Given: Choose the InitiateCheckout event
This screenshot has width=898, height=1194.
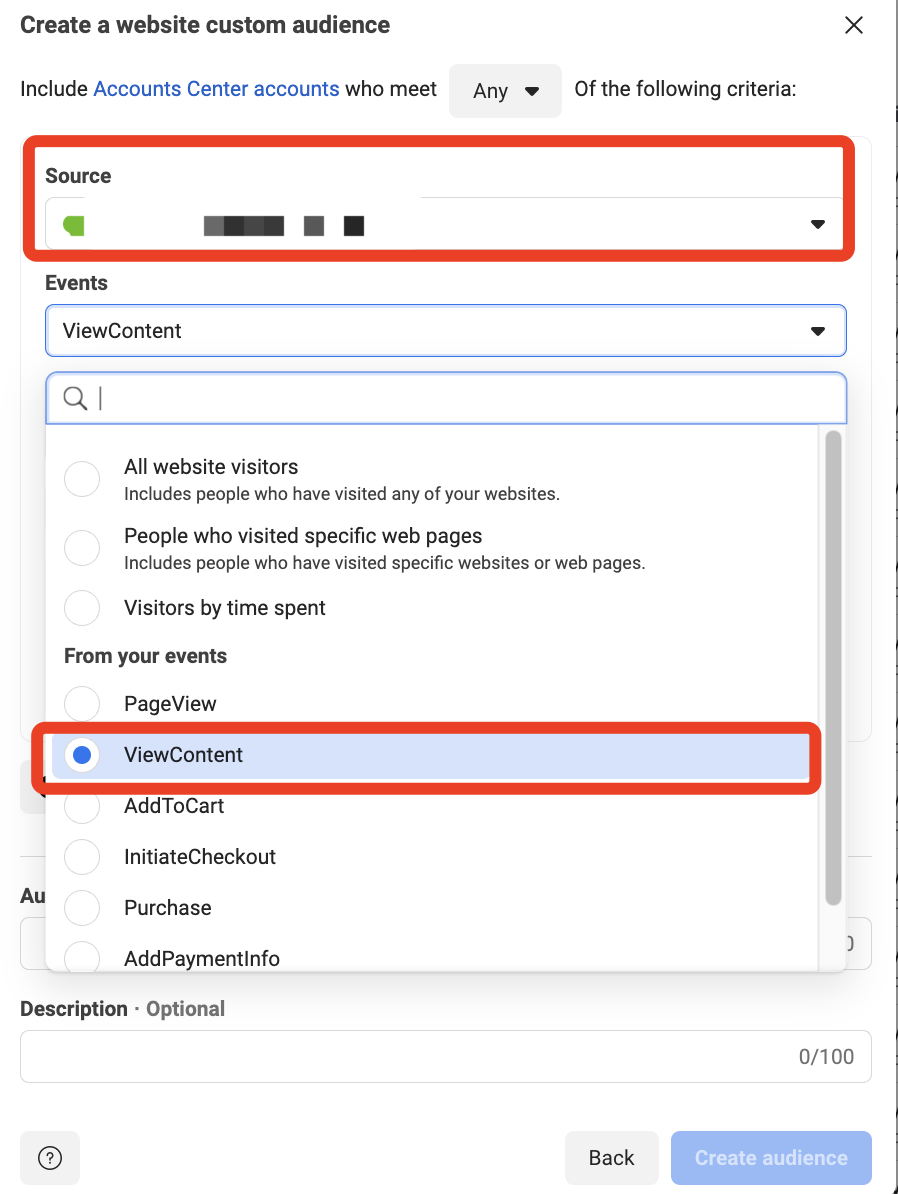Looking at the screenshot, I should click(x=82, y=857).
